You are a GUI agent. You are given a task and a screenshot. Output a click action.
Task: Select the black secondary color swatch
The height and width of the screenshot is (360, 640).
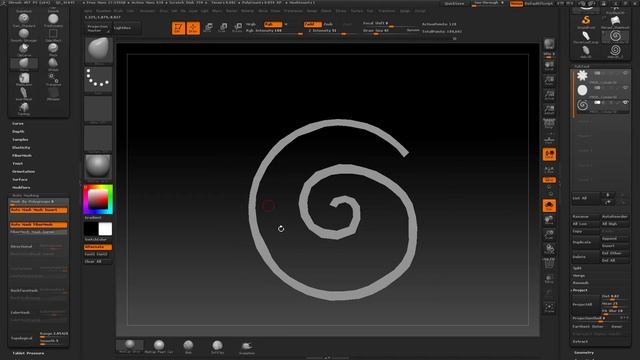click(91, 229)
